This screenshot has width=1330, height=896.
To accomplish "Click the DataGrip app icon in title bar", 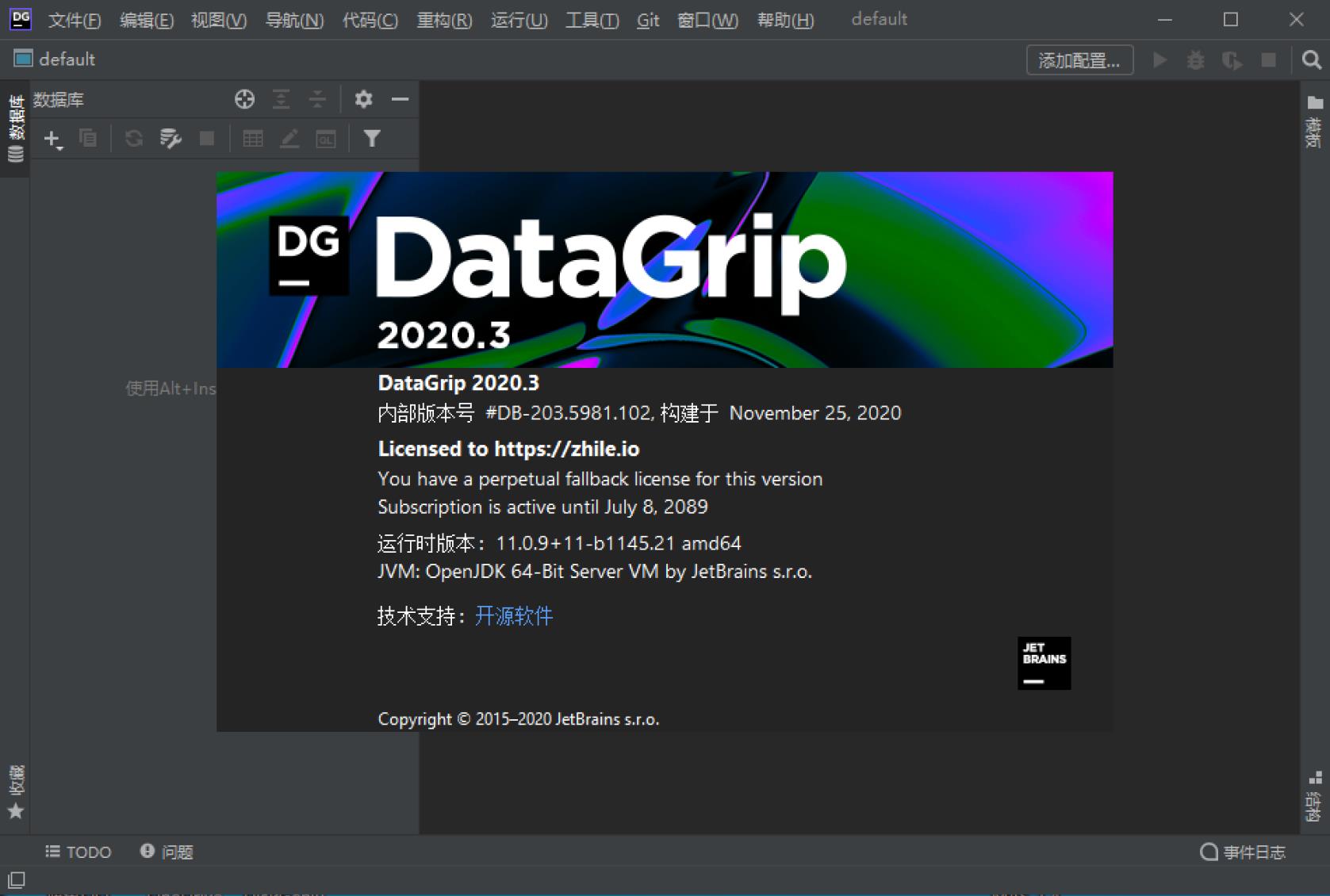I will (x=21, y=19).
